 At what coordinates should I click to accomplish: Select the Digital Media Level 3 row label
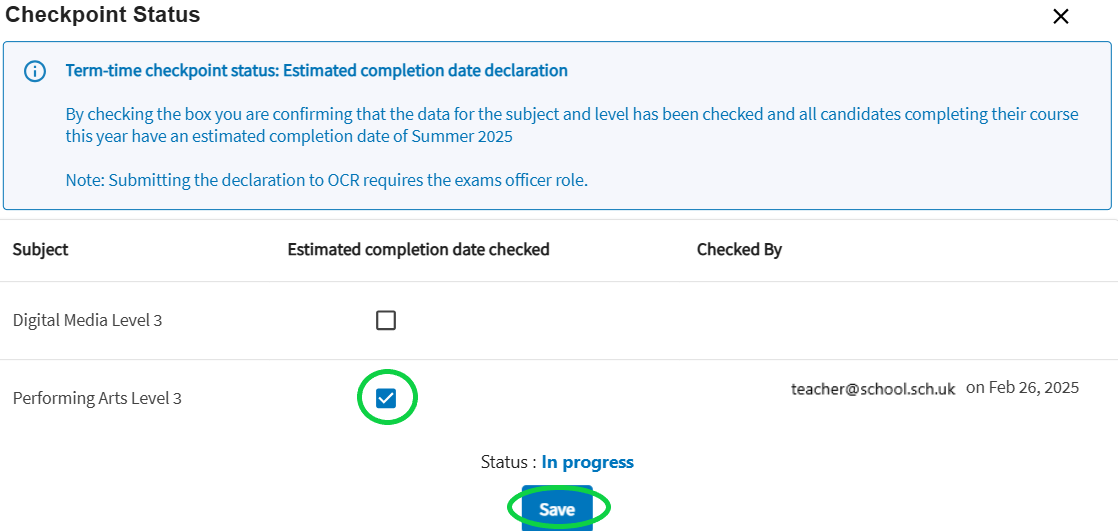87,320
